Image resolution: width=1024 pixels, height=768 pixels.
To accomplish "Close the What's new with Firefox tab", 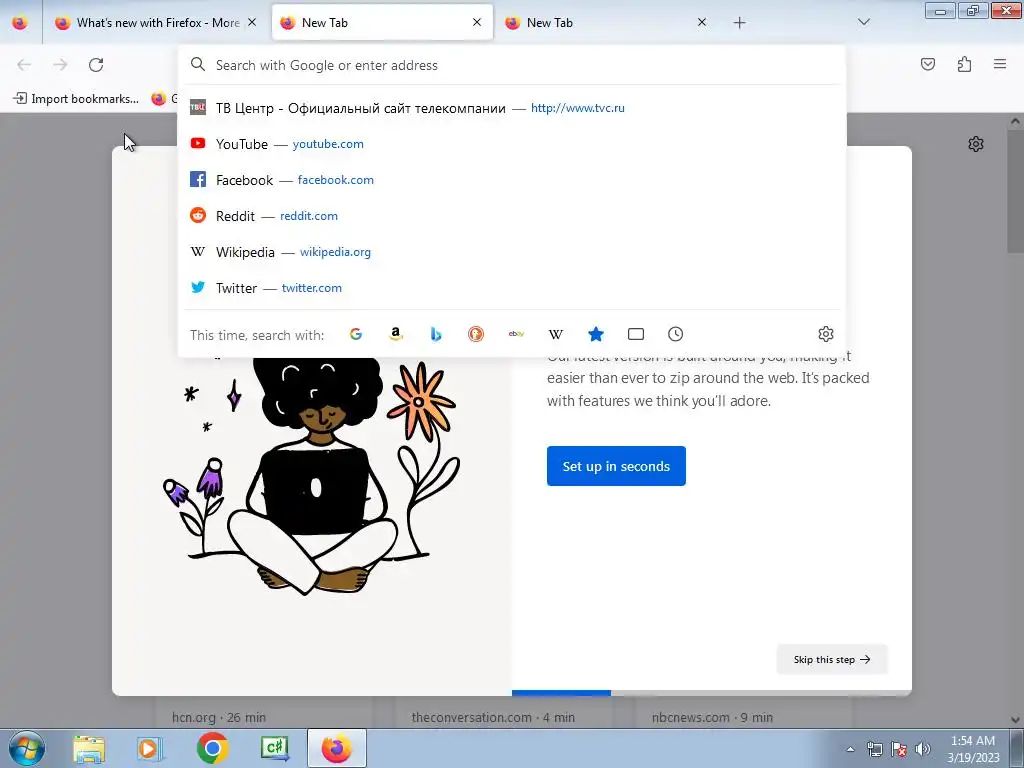I will click(252, 23).
